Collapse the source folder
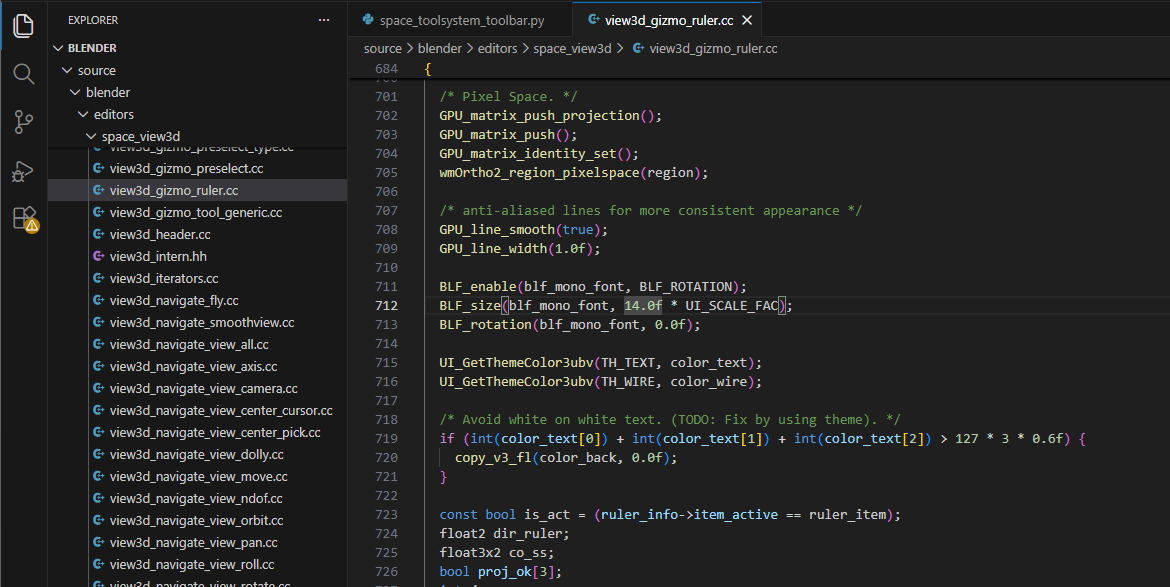Viewport: 1170px width, 587px height. [67, 70]
